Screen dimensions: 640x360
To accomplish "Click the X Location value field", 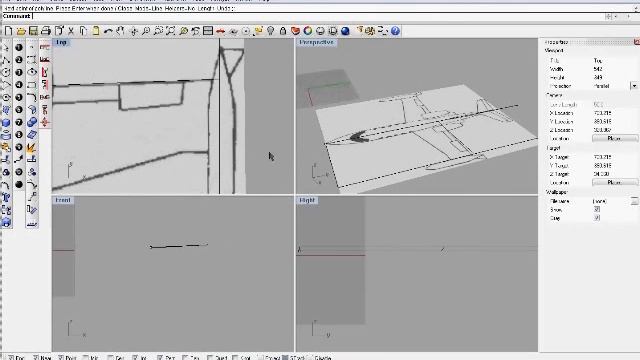I will tap(614, 113).
